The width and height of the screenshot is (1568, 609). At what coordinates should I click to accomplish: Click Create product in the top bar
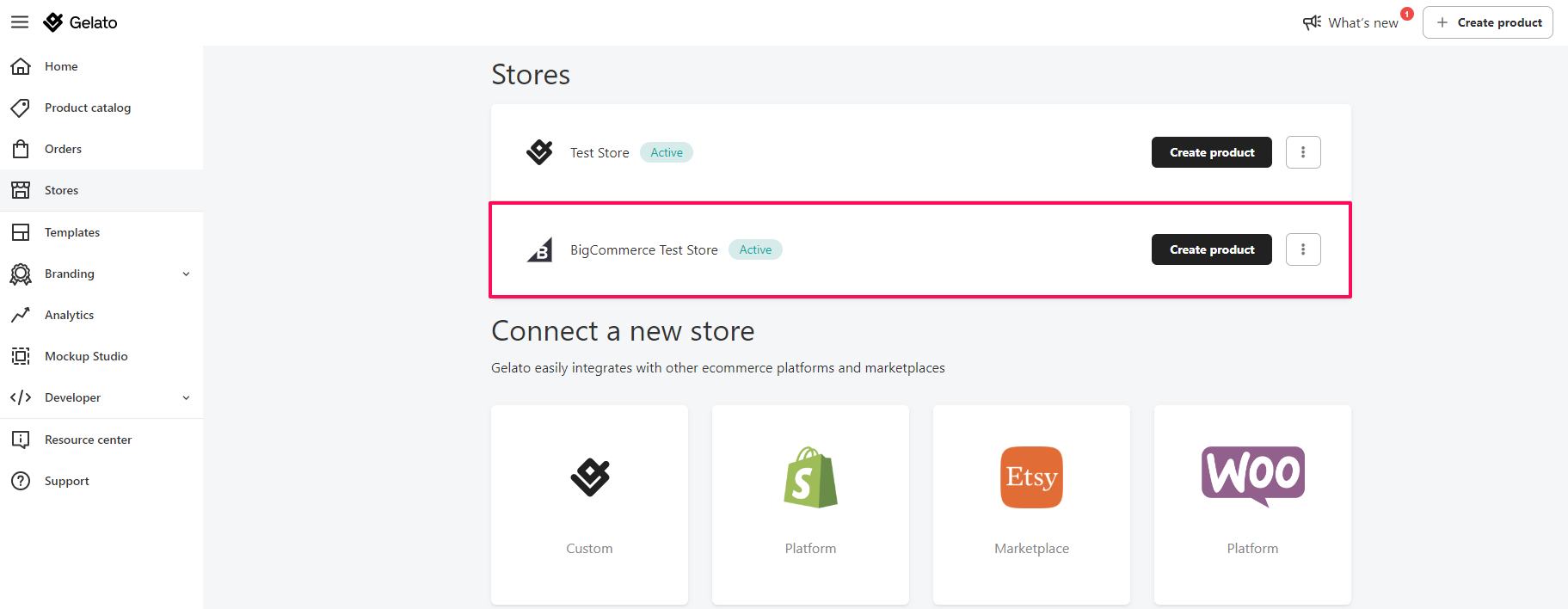[1487, 22]
